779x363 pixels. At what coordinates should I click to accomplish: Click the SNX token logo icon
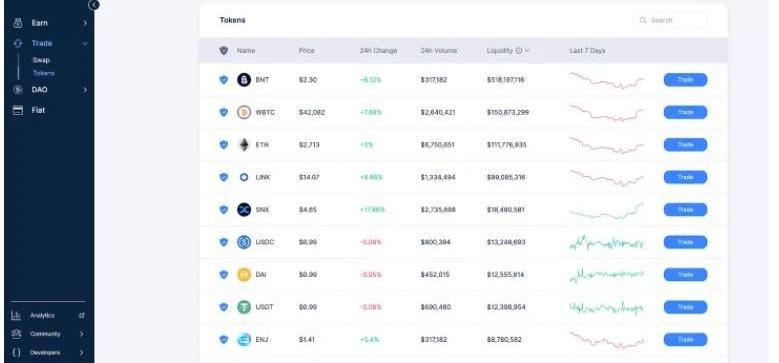(x=244, y=210)
